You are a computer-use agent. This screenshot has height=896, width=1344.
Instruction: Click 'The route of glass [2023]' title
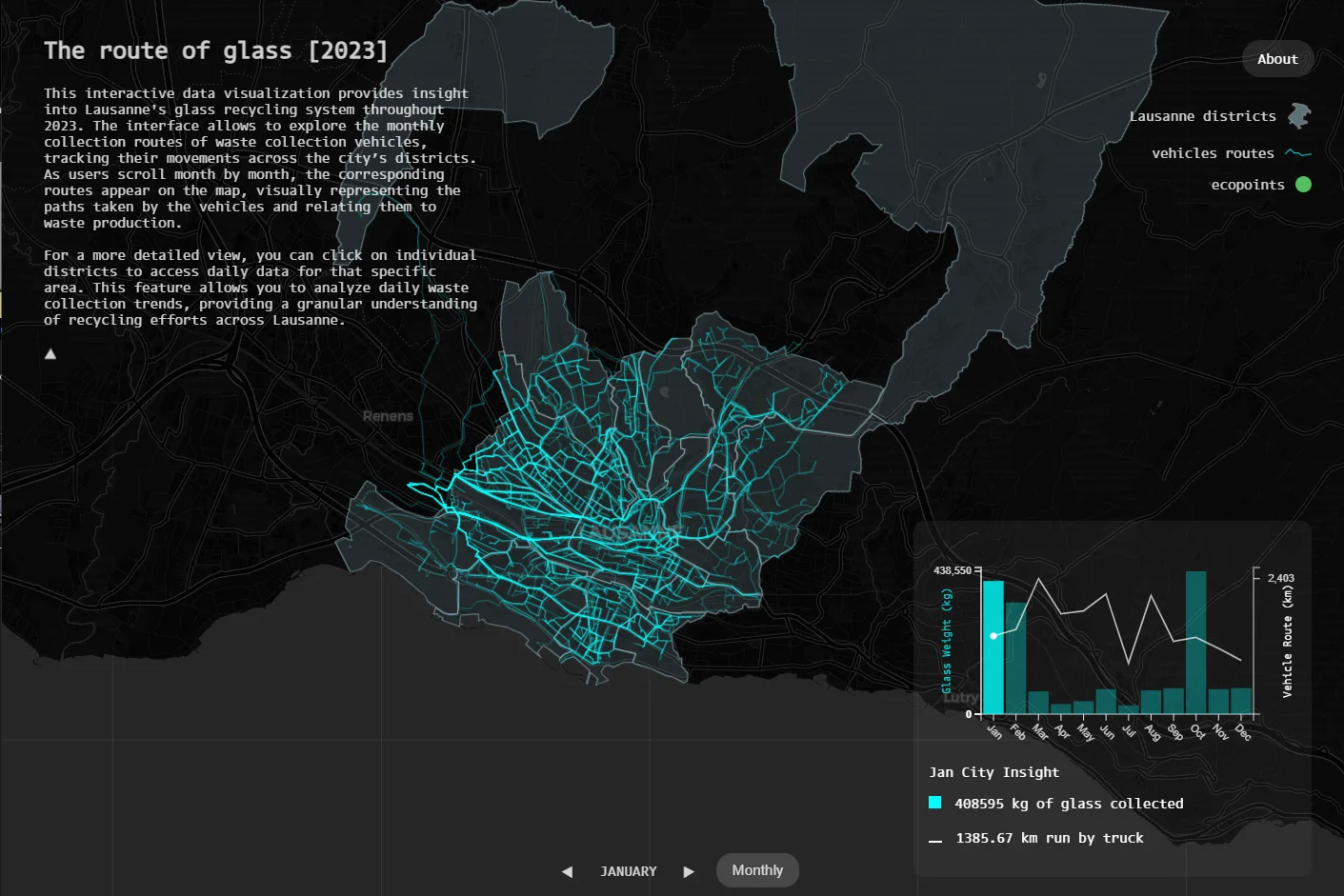coord(215,50)
